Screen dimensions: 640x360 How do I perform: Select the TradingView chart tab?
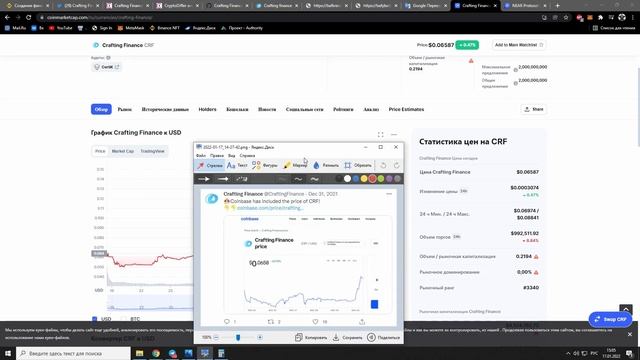click(x=152, y=151)
